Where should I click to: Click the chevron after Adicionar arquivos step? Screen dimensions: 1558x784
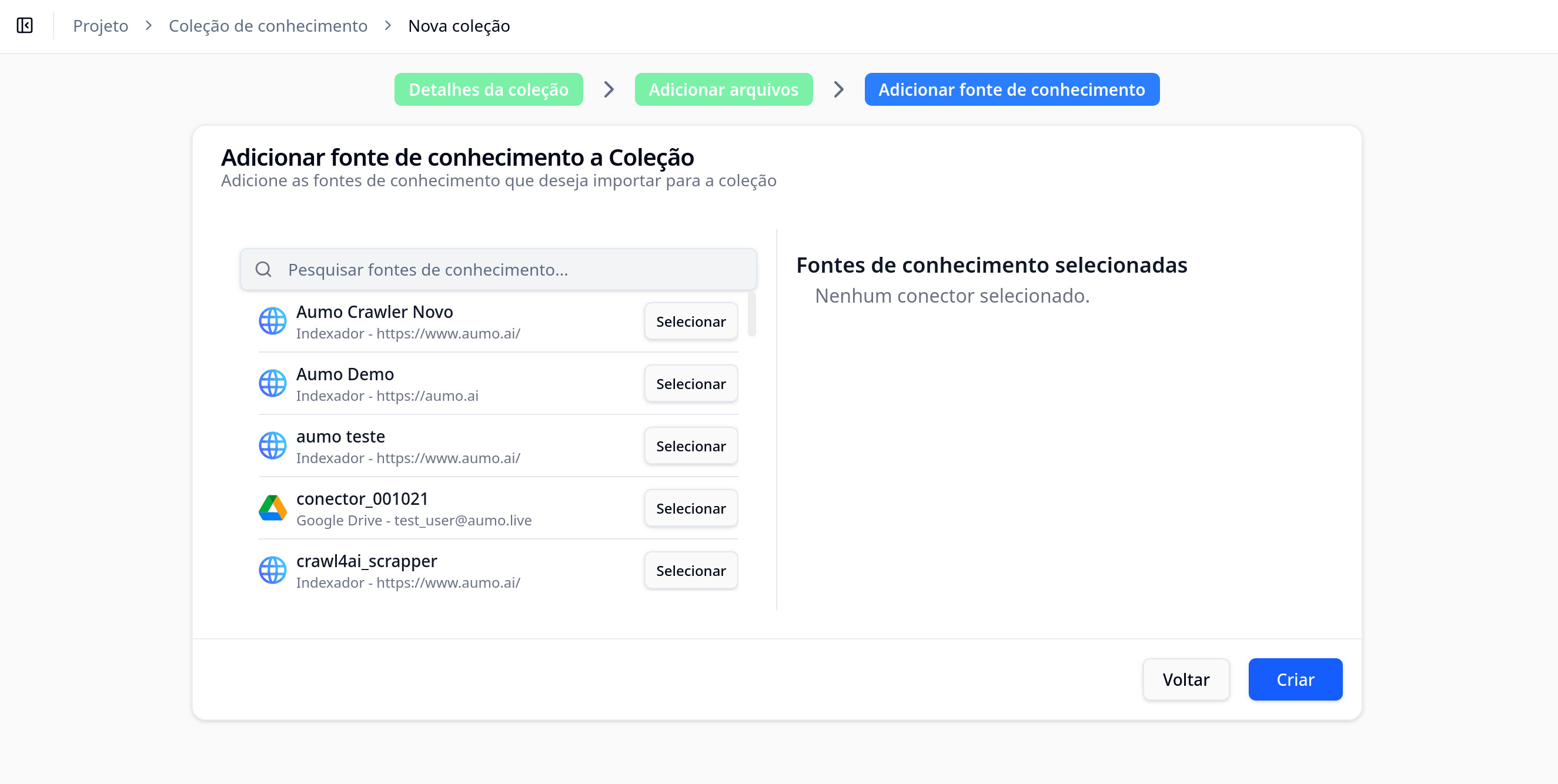(x=838, y=89)
